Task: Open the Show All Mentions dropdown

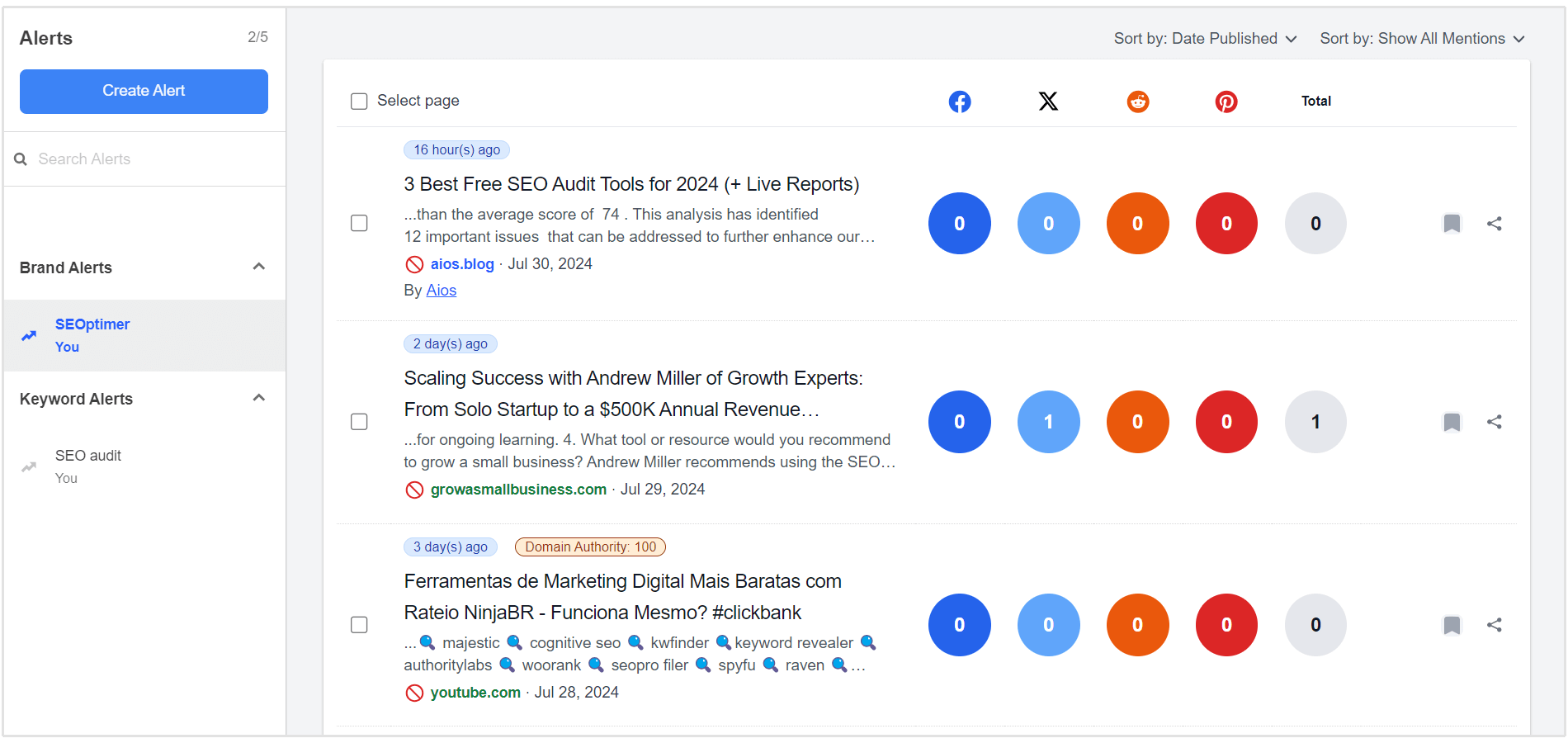Action: pos(1421,39)
